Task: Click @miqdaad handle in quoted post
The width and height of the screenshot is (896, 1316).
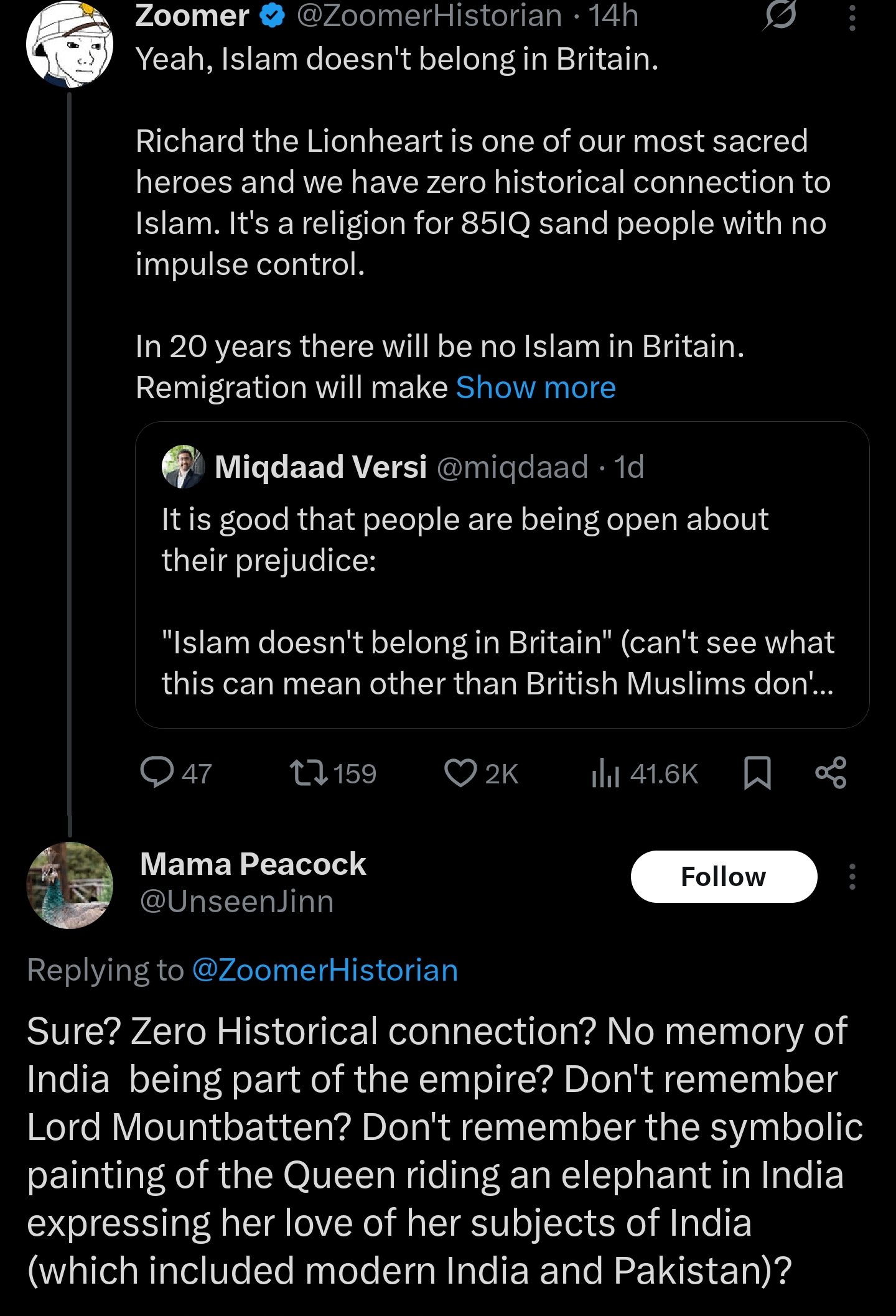Action: coord(512,467)
